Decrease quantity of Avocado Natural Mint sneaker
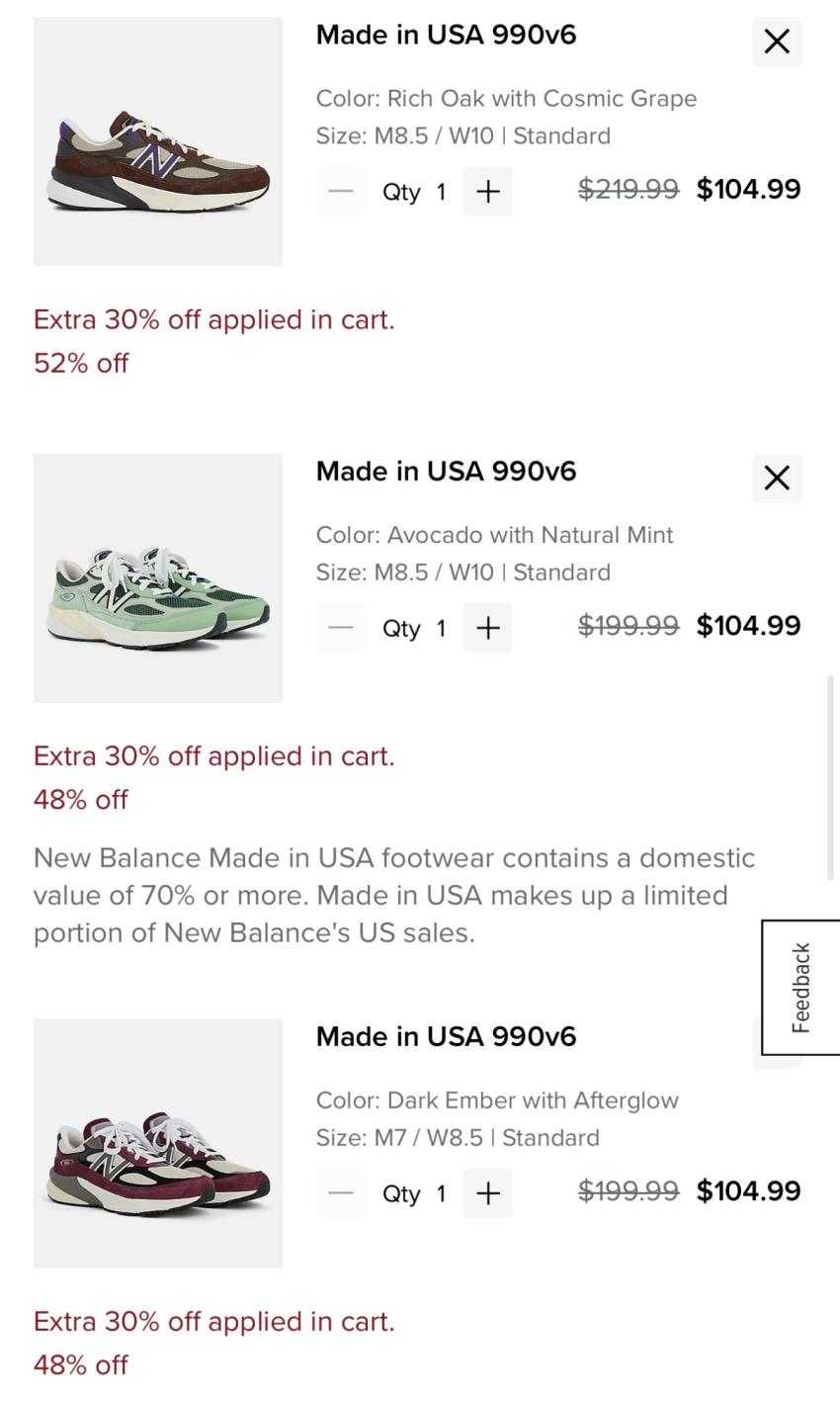Image resolution: width=840 pixels, height=1402 pixels. (341, 628)
